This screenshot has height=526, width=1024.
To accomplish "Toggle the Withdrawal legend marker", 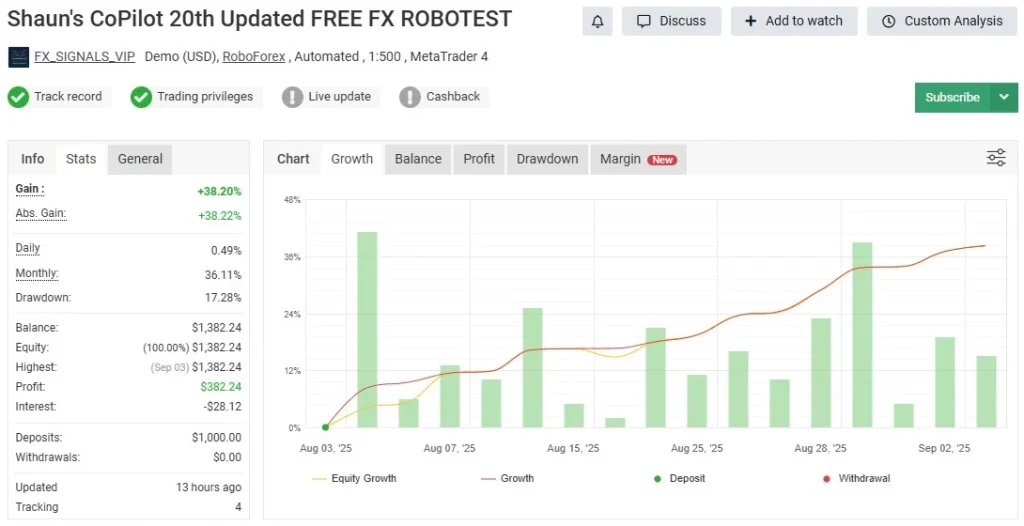I will point(857,478).
